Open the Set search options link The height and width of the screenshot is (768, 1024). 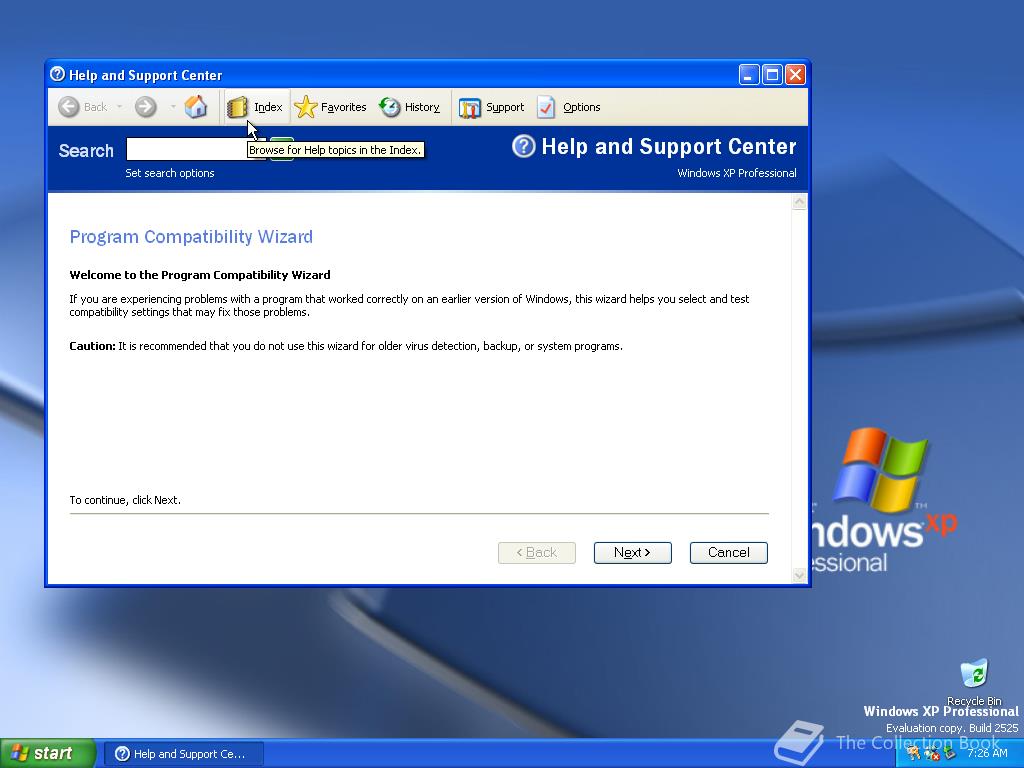(x=170, y=173)
